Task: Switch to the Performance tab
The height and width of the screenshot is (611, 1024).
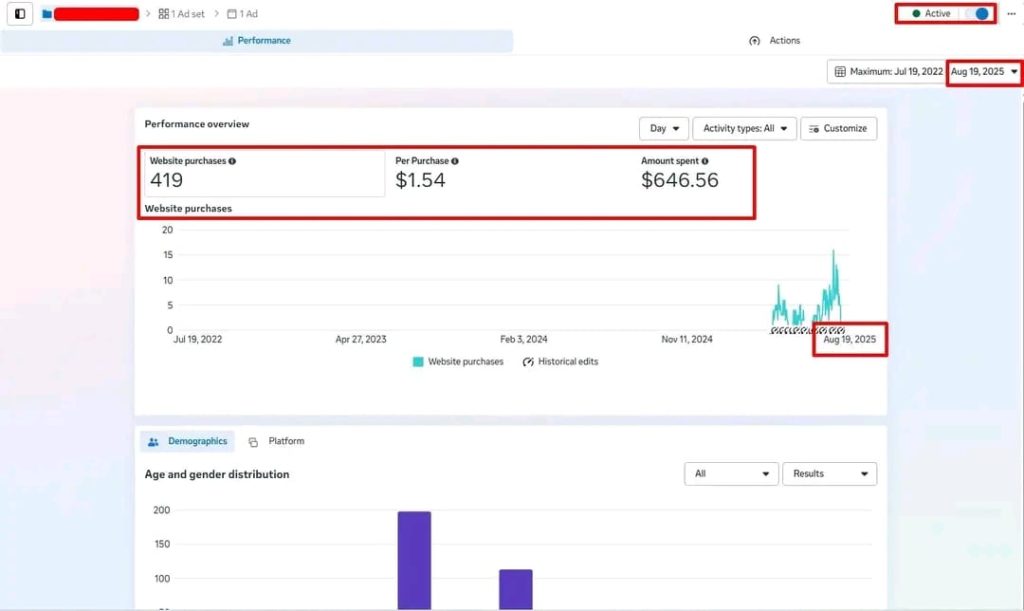Action: [x=256, y=41]
